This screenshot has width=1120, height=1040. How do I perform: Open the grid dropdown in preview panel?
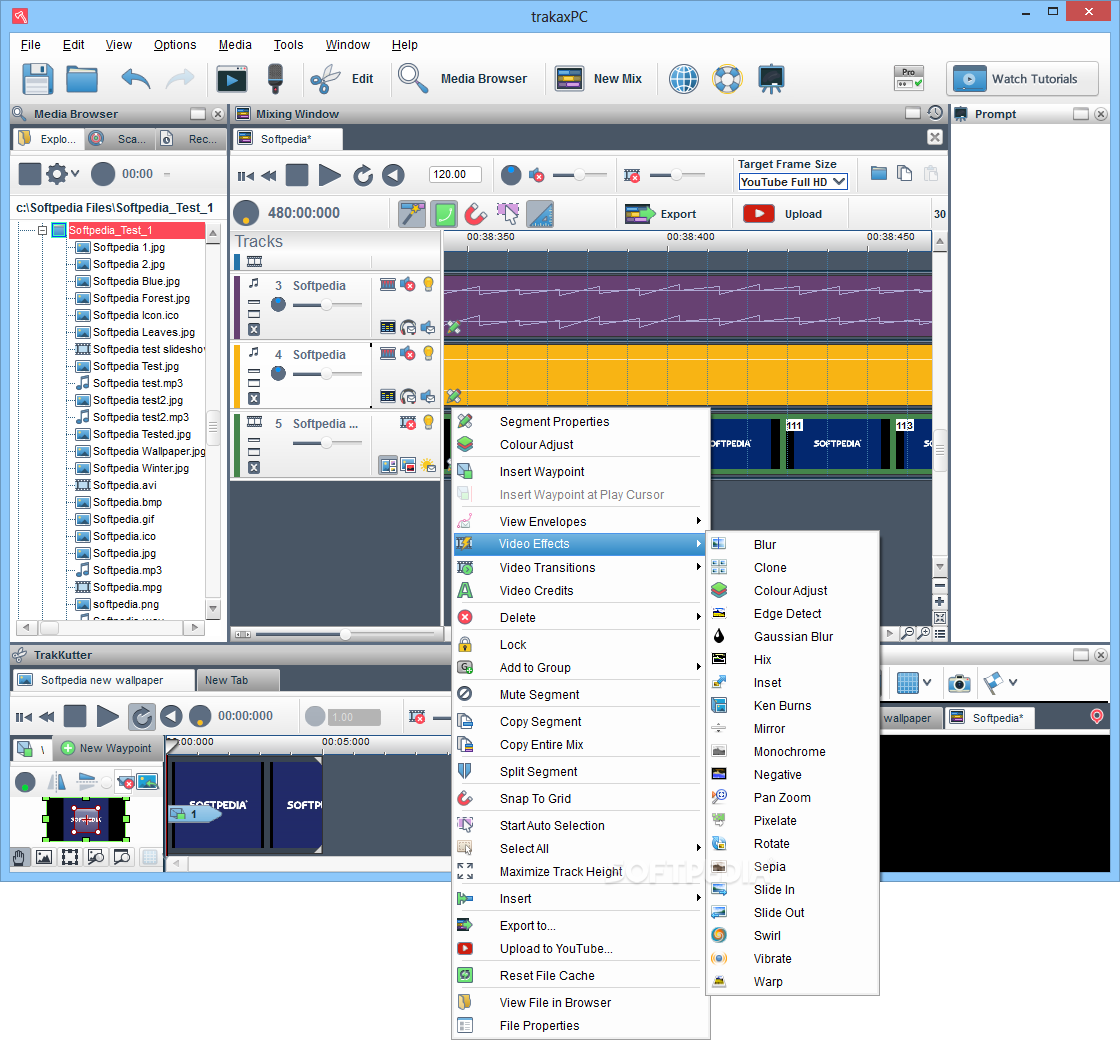(x=926, y=683)
